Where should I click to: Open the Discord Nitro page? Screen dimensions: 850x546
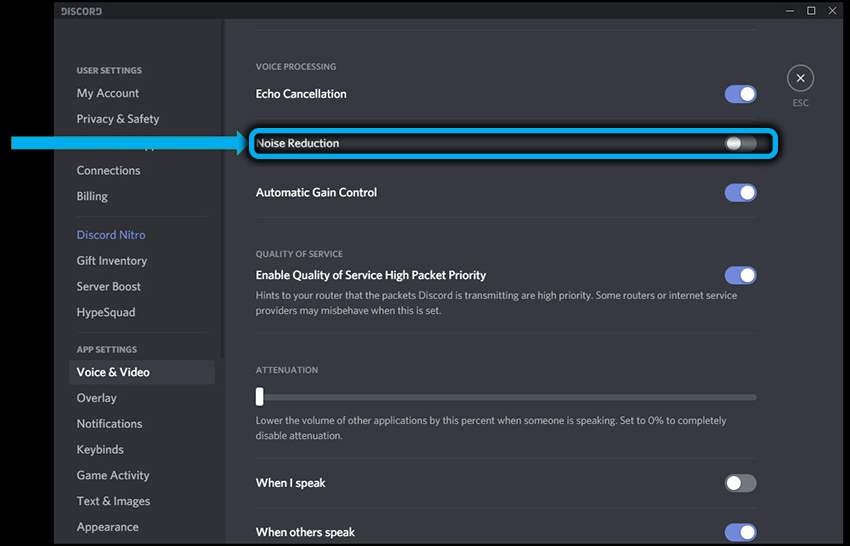coord(111,235)
